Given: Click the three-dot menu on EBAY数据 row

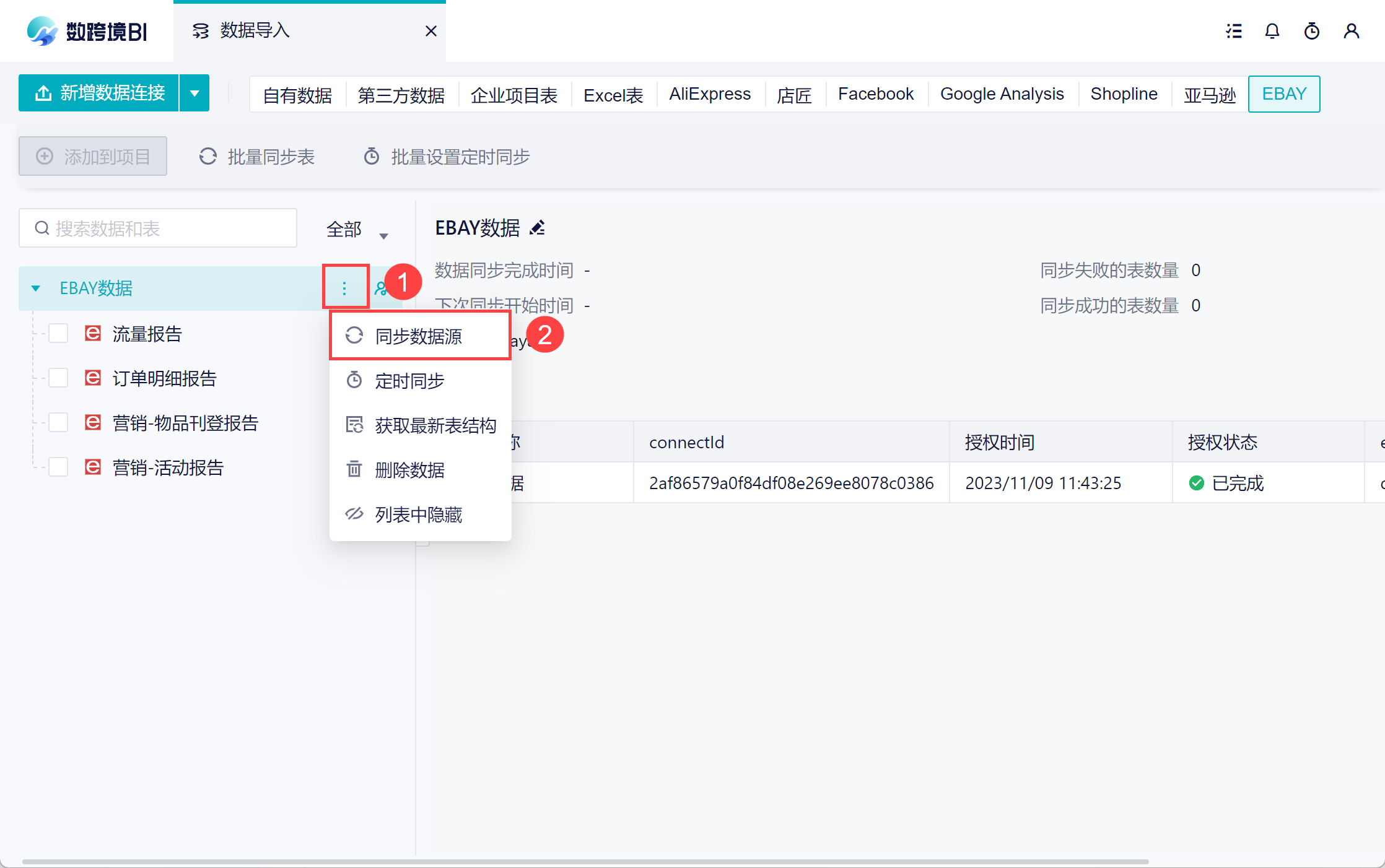Looking at the screenshot, I should pyautogui.click(x=344, y=288).
